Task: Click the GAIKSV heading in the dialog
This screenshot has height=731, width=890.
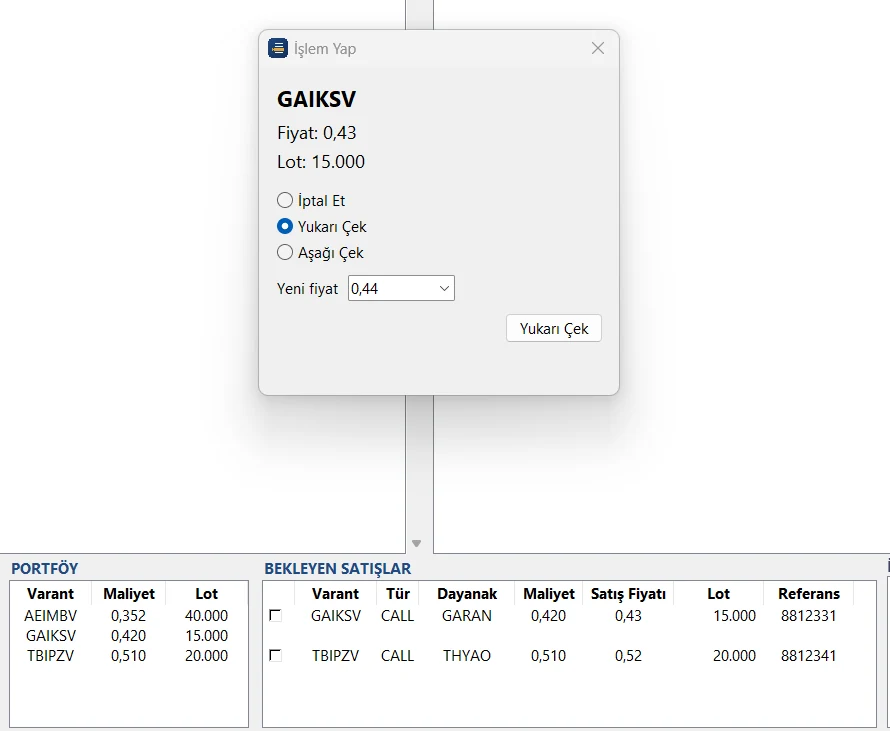Action: point(316,99)
